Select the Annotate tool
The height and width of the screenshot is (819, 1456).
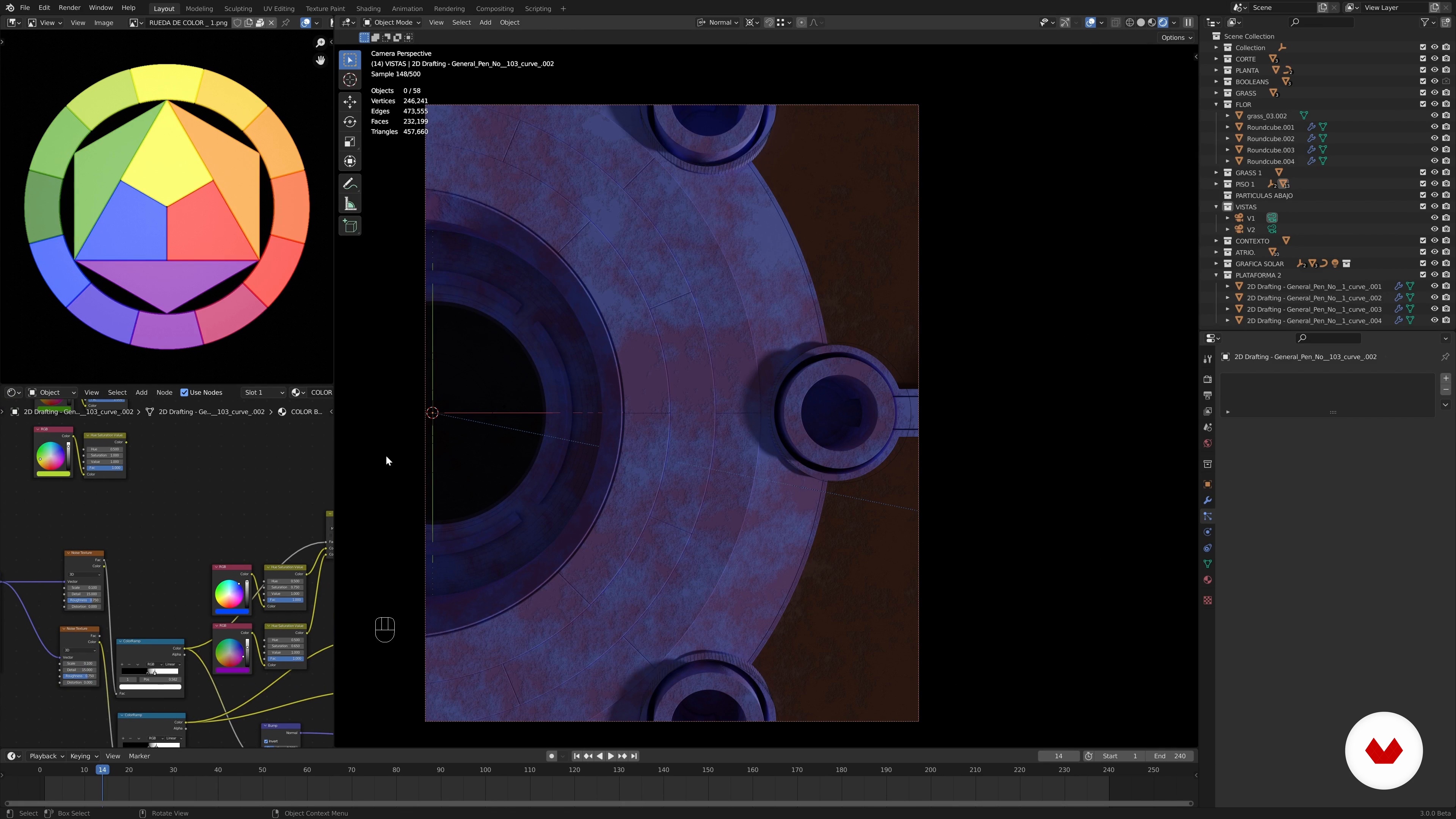[350, 184]
